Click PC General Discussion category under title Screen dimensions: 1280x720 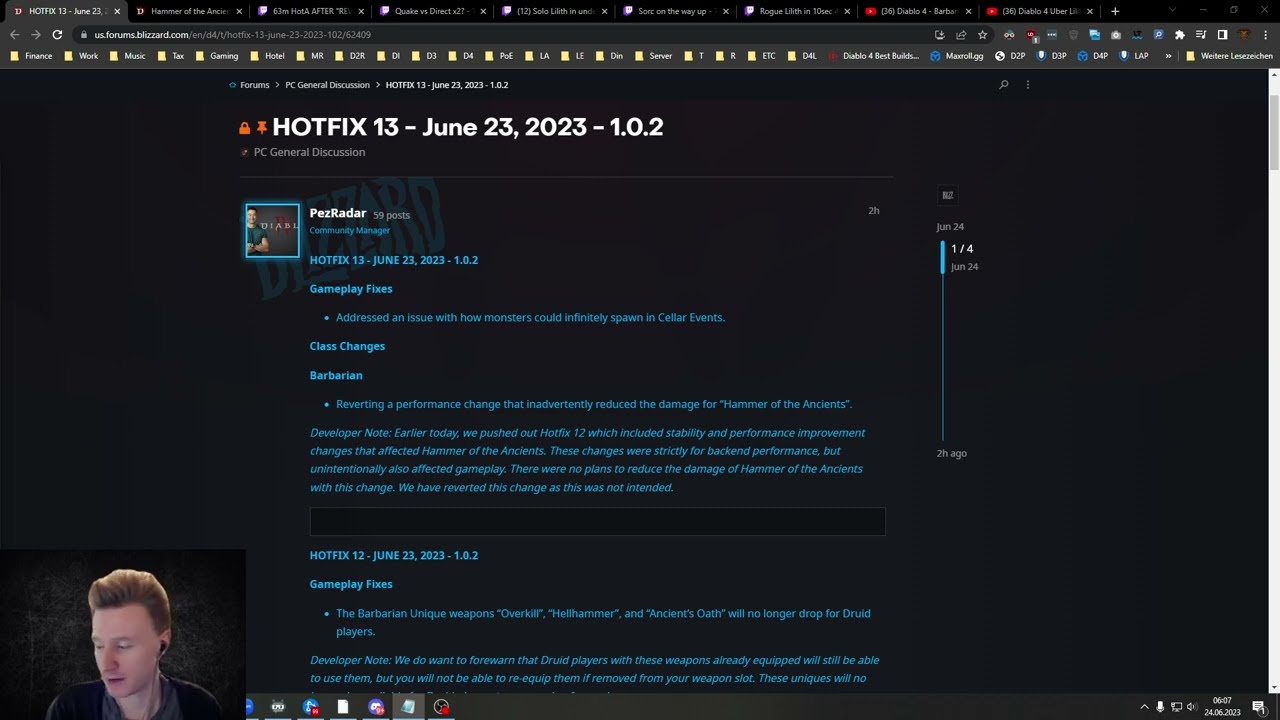click(x=309, y=152)
